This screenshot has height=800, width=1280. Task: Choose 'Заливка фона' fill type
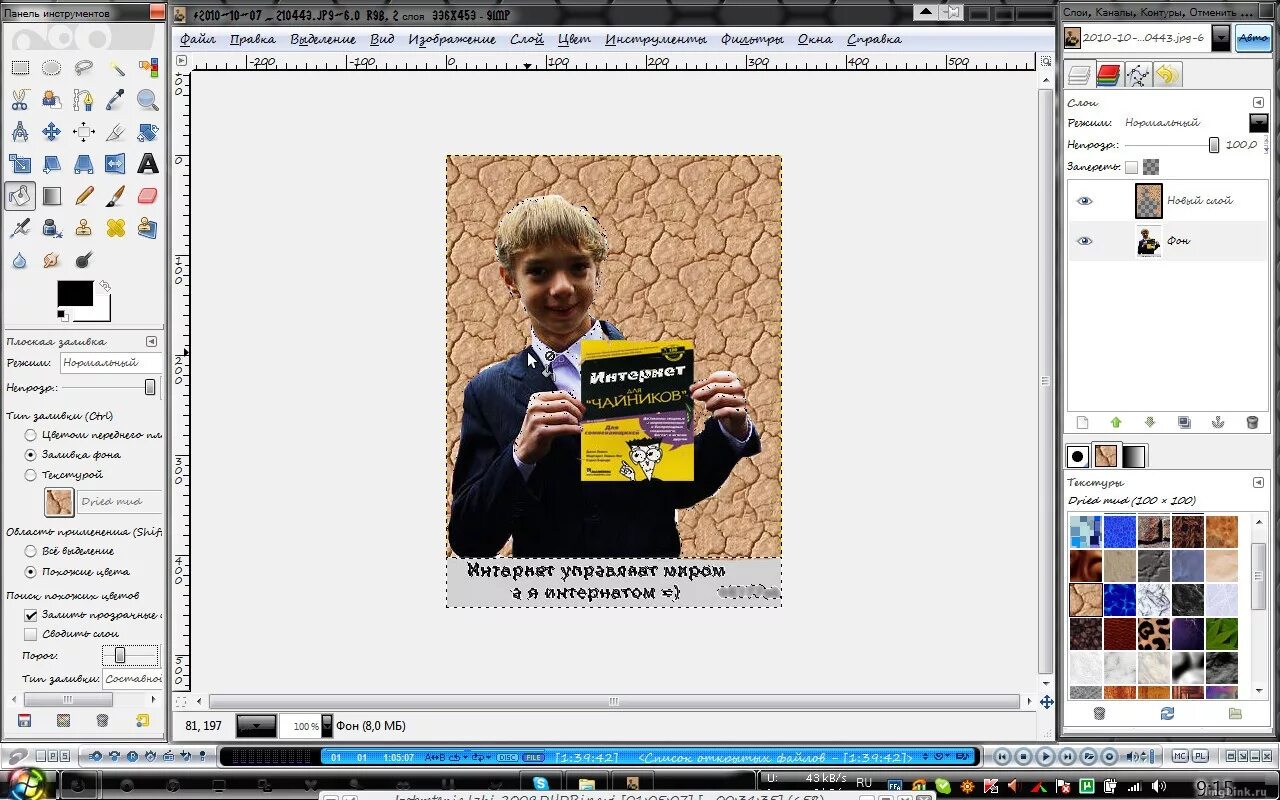coord(31,454)
